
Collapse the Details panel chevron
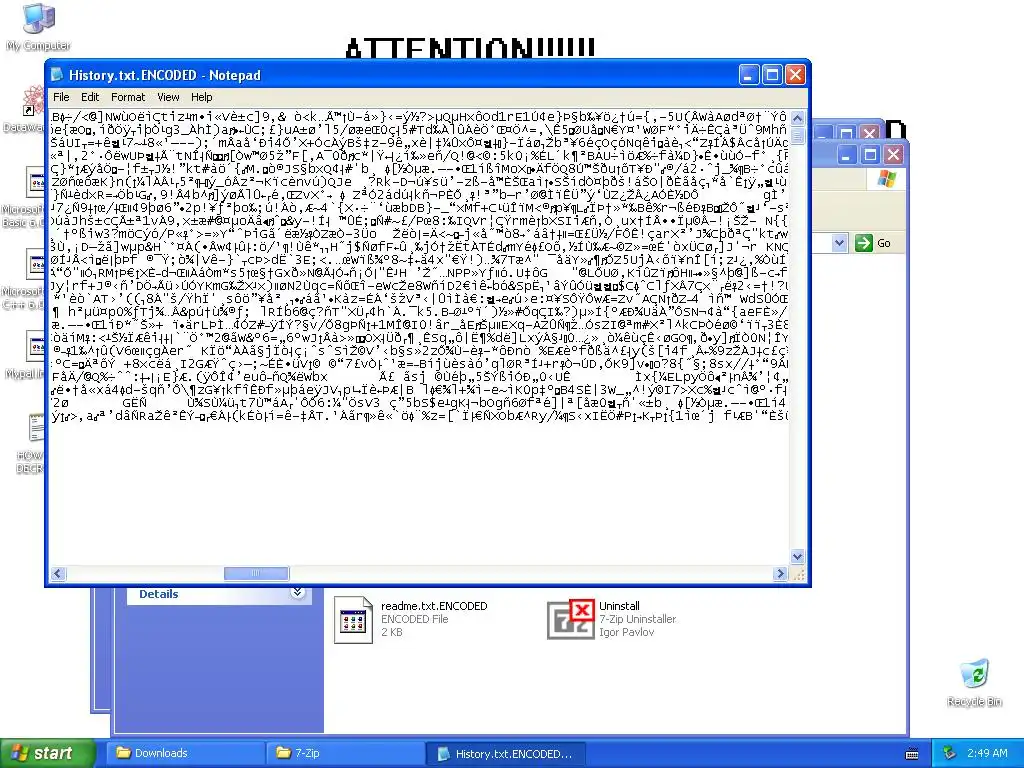click(x=297, y=592)
